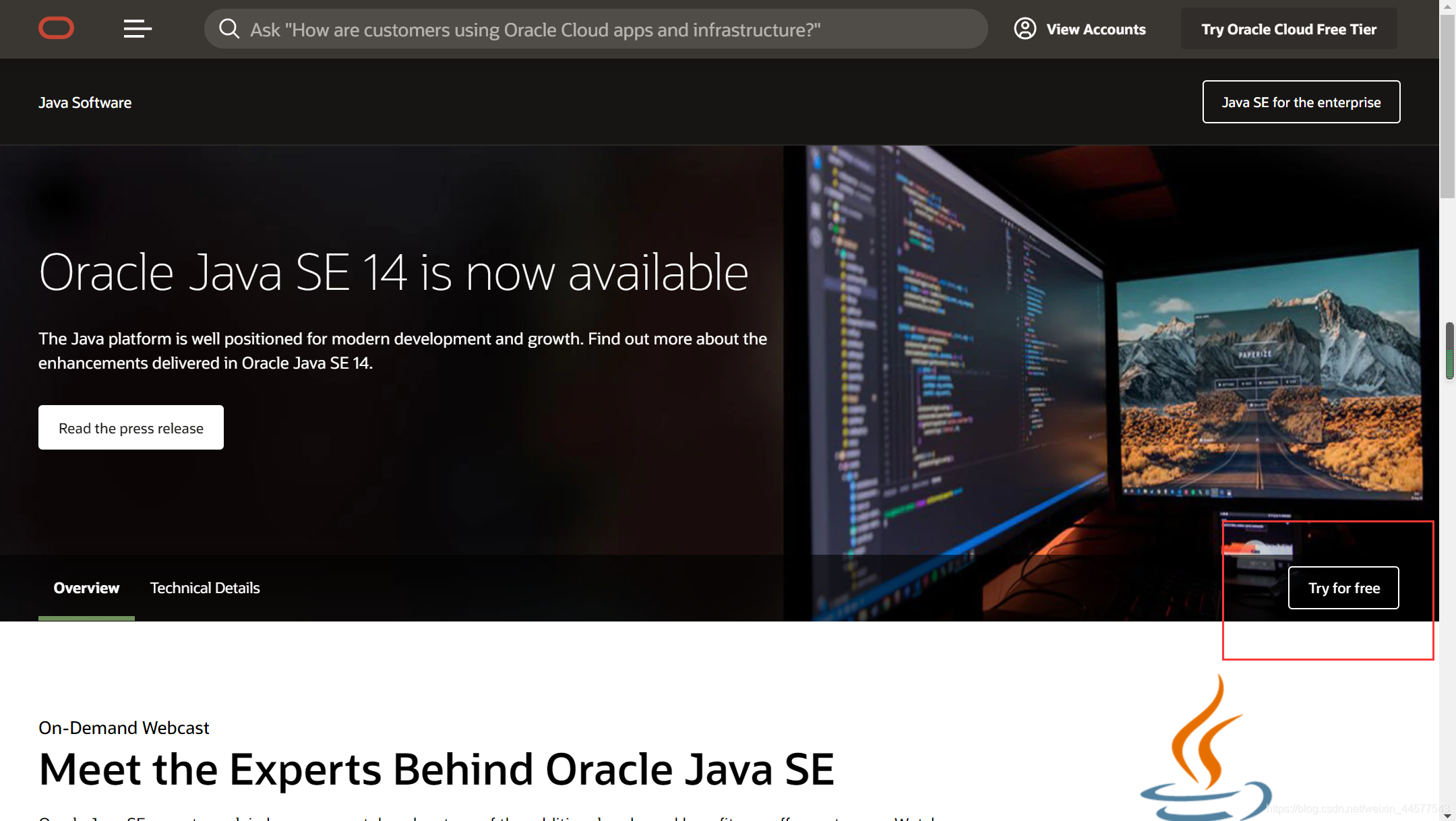Image resolution: width=1456 pixels, height=821 pixels.
Task: Focus the Ask Oracle search field
Action: tap(607, 30)
